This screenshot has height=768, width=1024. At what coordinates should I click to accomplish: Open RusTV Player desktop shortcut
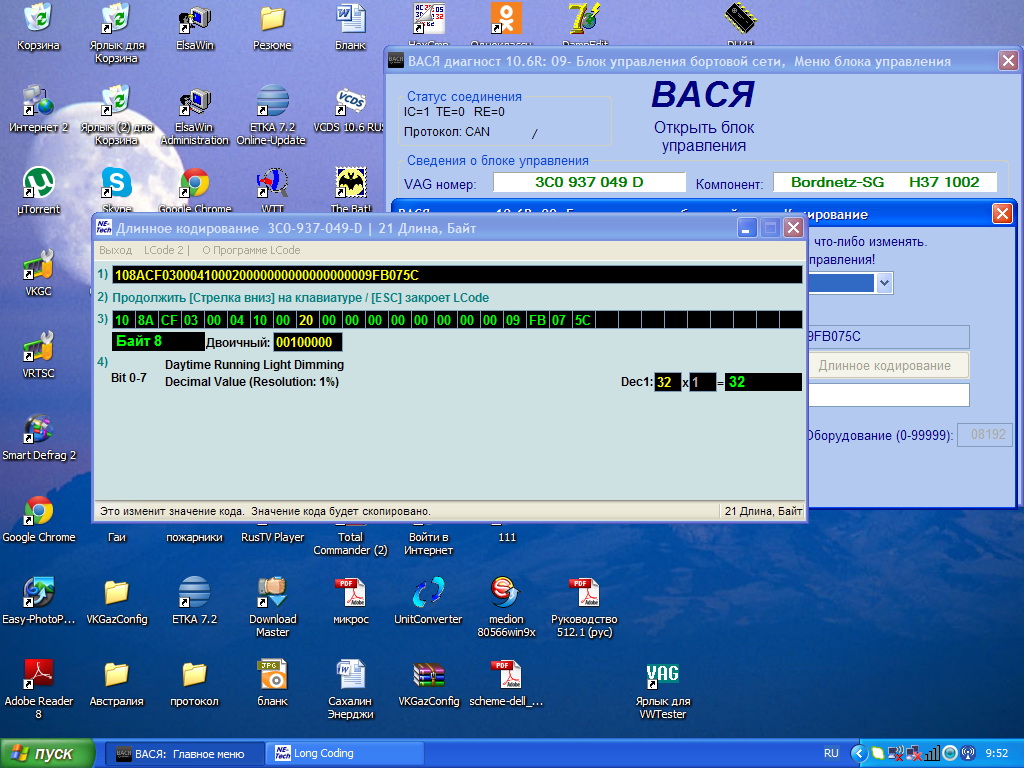[272, 537]
